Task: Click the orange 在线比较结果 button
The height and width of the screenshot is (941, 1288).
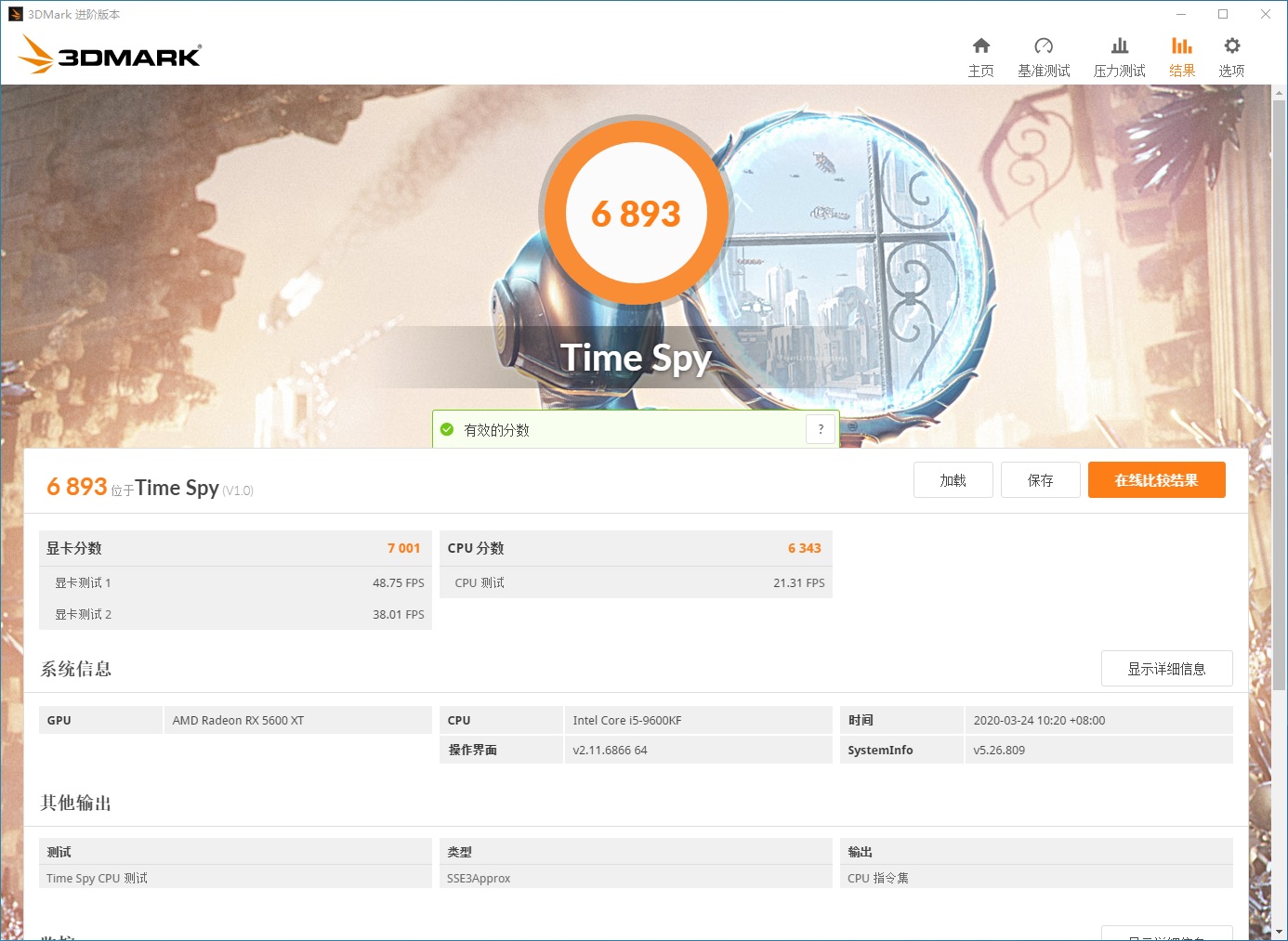Action: pyautogui.click(x=1156, y=479)
